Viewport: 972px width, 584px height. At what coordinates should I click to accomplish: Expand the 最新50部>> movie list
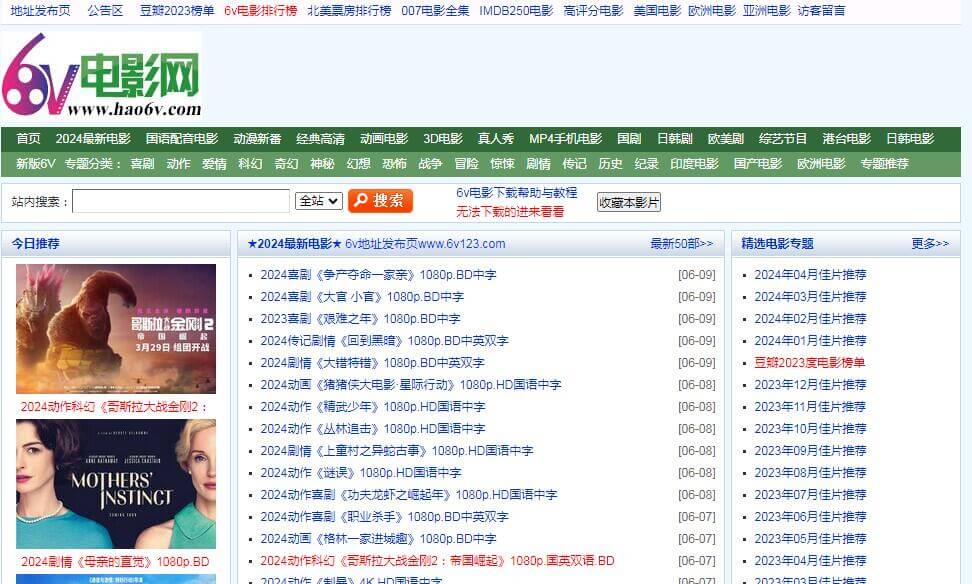[x=681, y=243]
